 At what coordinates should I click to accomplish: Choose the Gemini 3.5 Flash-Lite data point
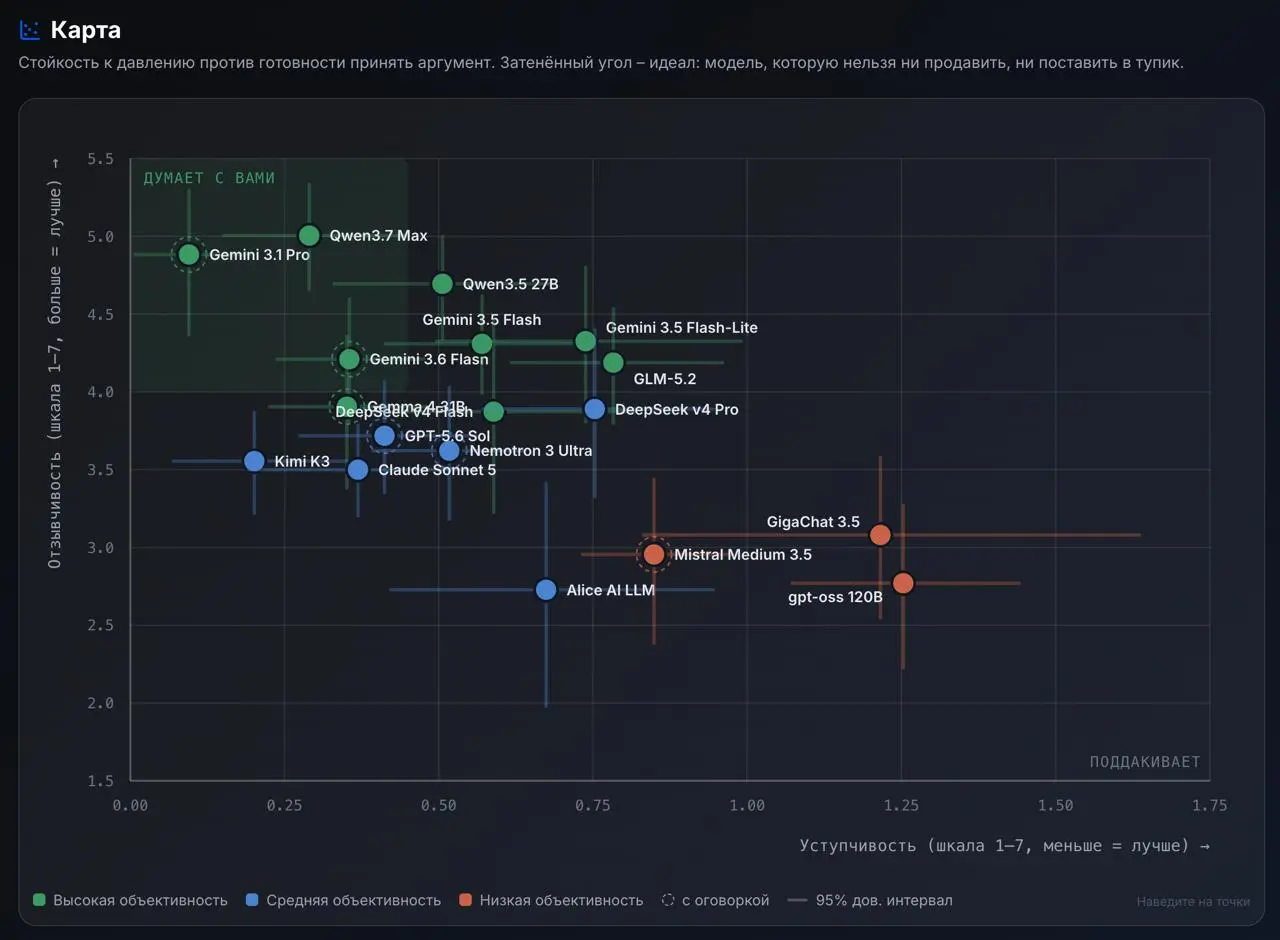[x=586, y=341]
